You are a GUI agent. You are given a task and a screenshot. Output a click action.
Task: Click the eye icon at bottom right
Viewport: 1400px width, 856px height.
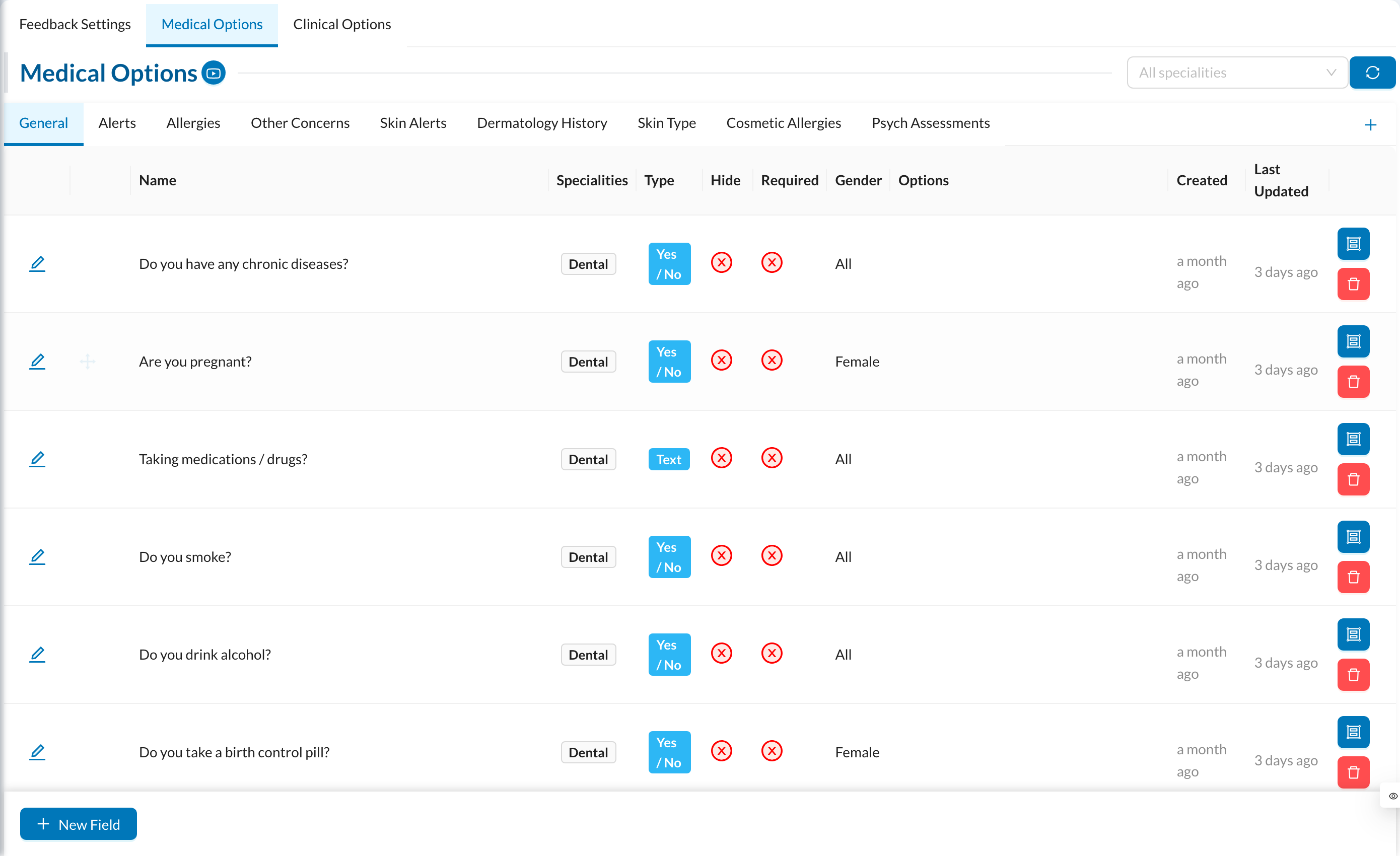click(x=1392, y=796)
